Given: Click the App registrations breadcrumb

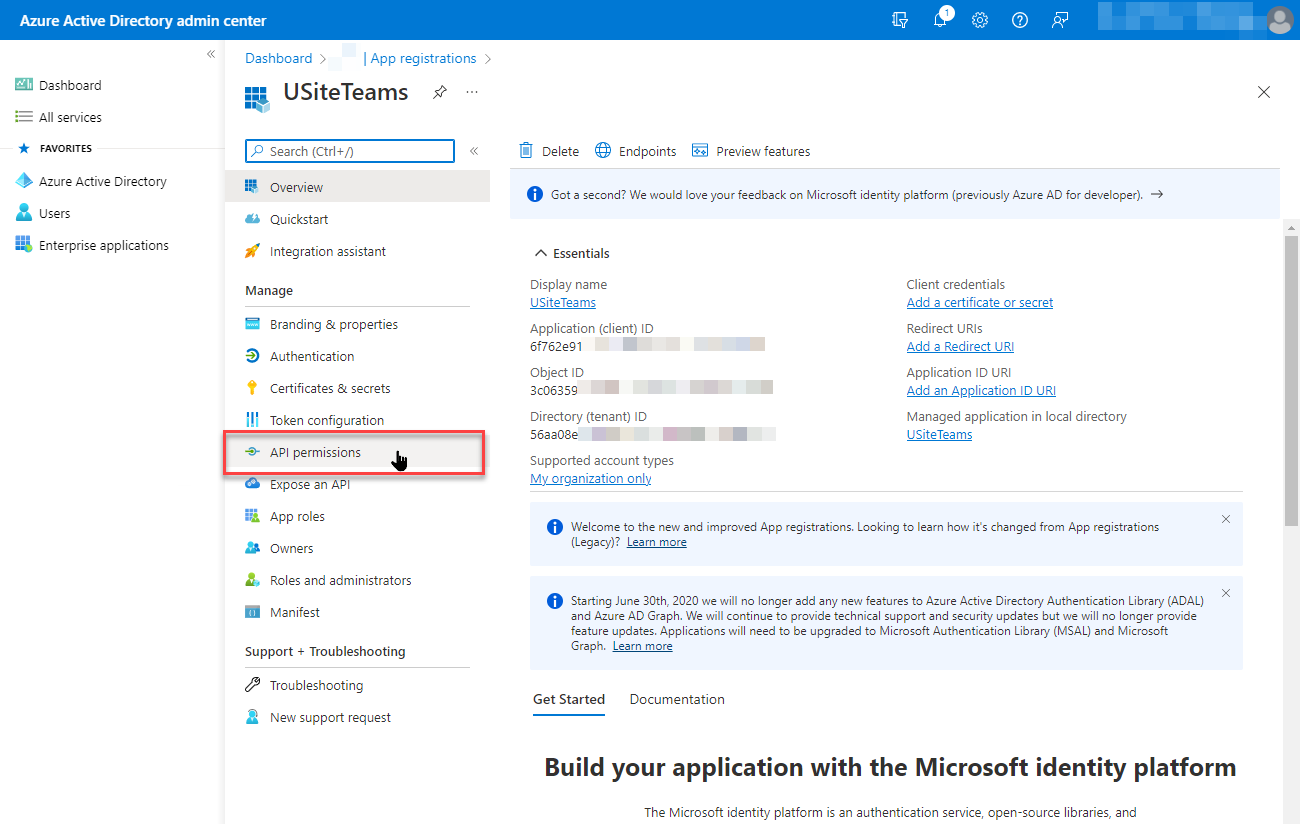Looking at the screenshot, I should 423,58.
